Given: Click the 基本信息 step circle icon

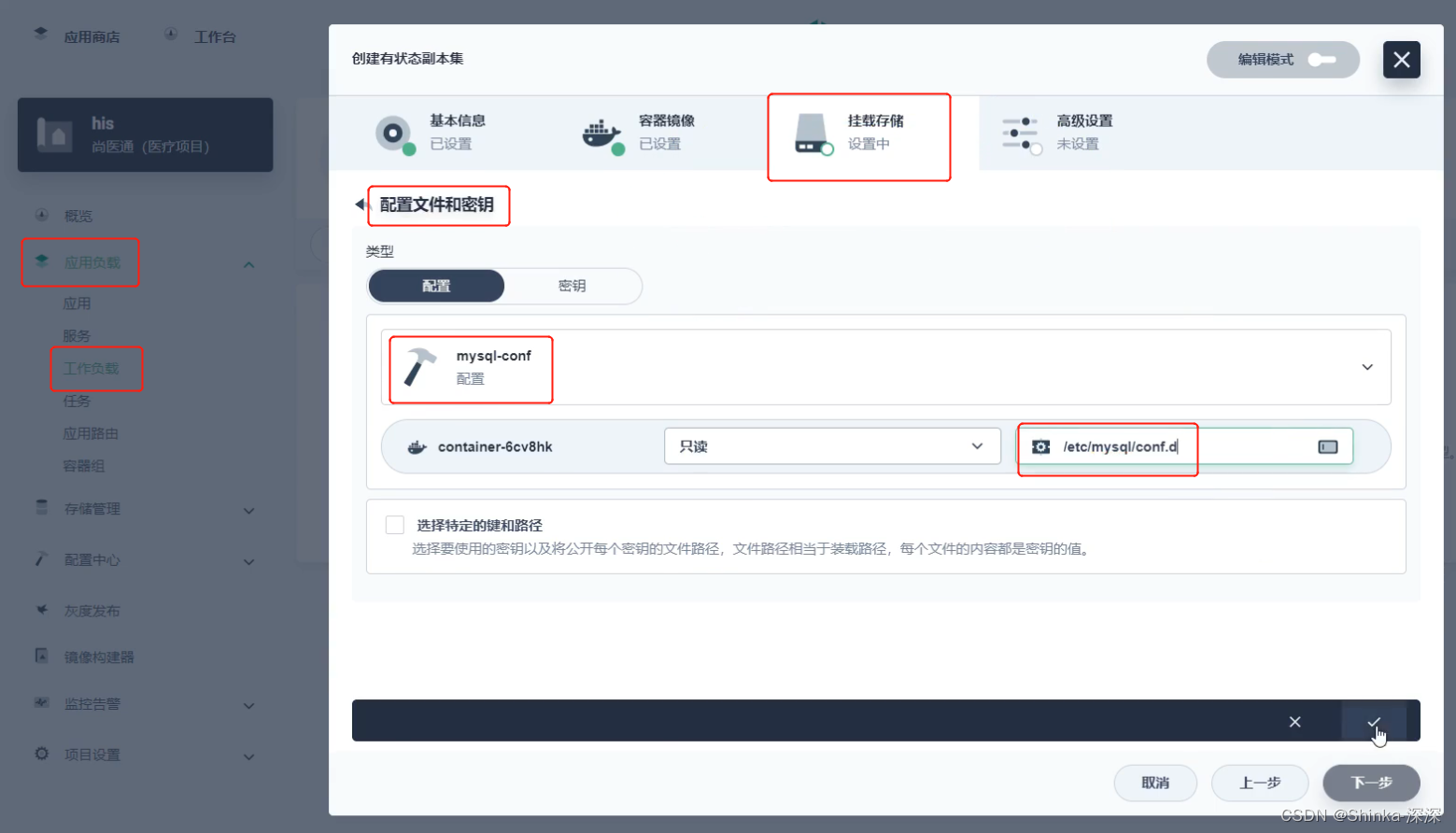Looking at the screenshot, I should [393, 133].
